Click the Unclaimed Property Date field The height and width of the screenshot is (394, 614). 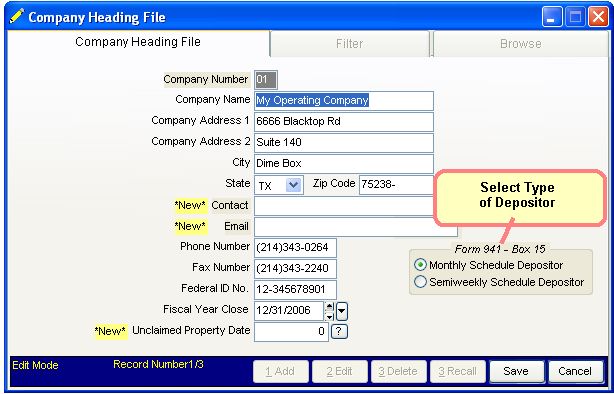(x=291, y=332)
